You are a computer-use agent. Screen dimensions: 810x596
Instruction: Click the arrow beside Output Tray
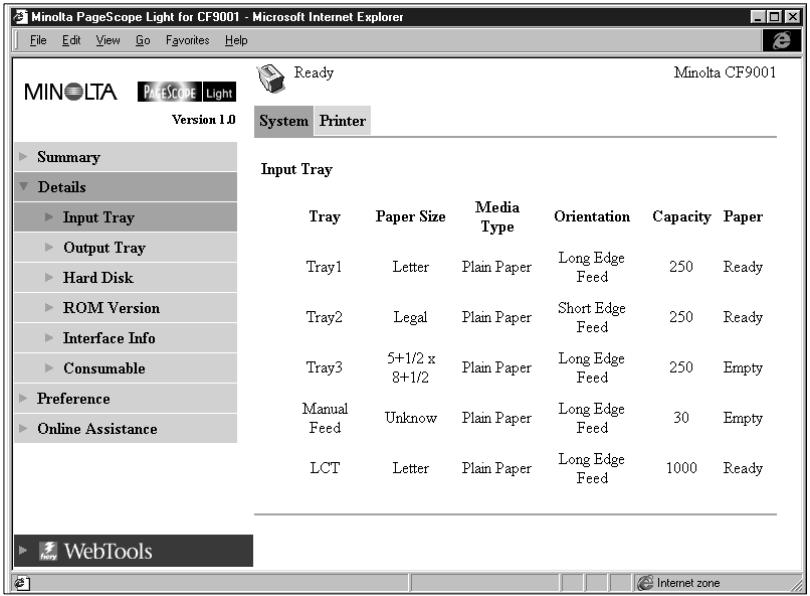[x=49, y=247]
